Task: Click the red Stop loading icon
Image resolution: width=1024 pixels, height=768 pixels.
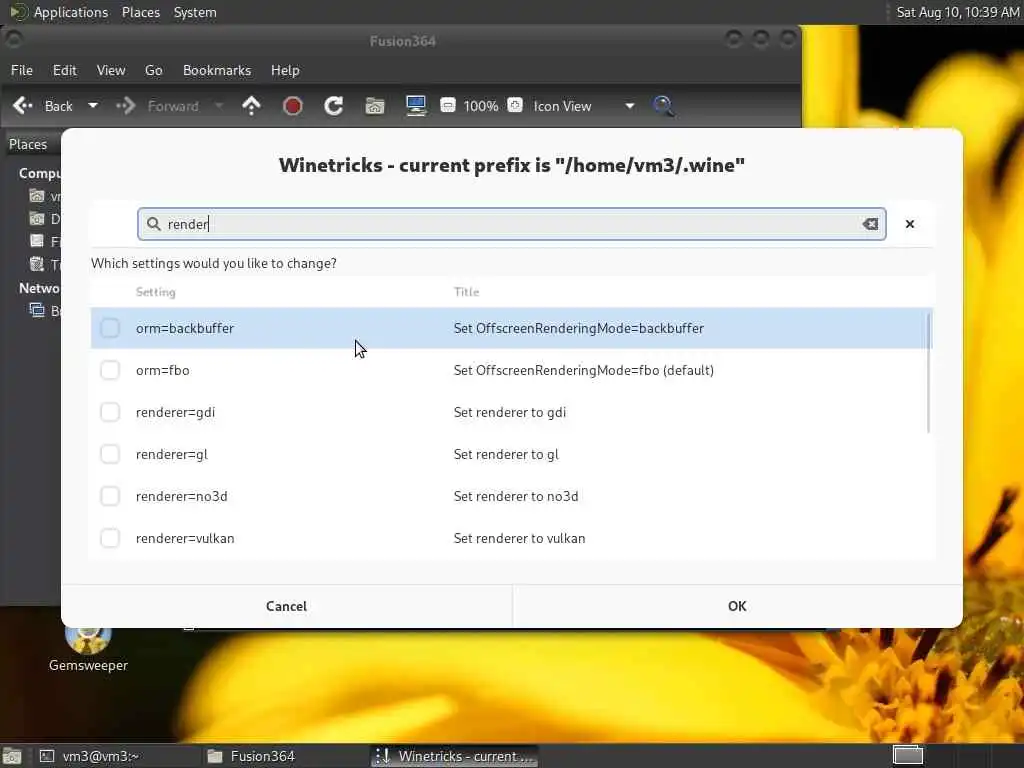Action: pos(292,106)
